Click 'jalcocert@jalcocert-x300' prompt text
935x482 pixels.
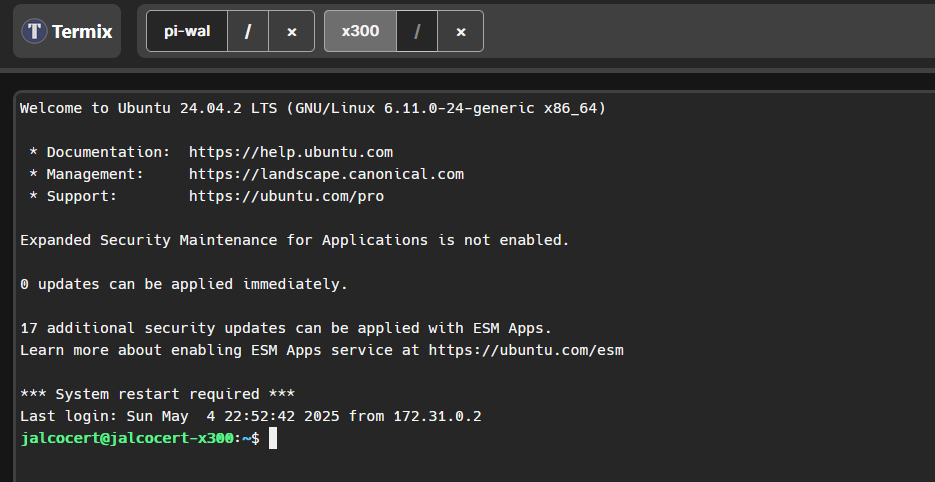tap(127, 438)
